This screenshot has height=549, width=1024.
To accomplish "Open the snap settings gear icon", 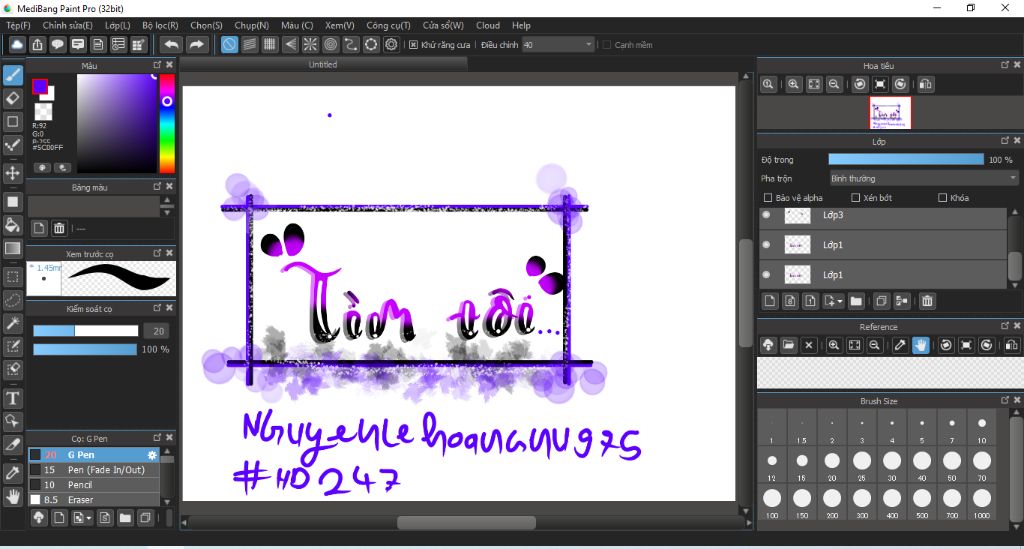I will click(391, 44).
